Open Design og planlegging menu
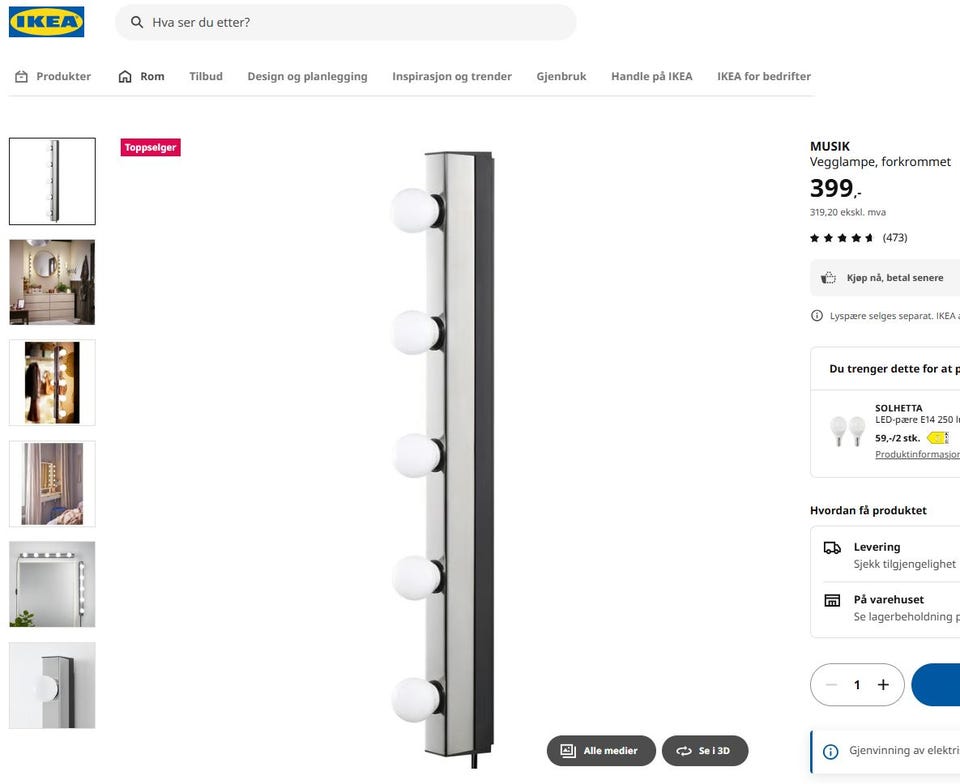The width and height of the screenshot is (960, 784). click(307, 77)
